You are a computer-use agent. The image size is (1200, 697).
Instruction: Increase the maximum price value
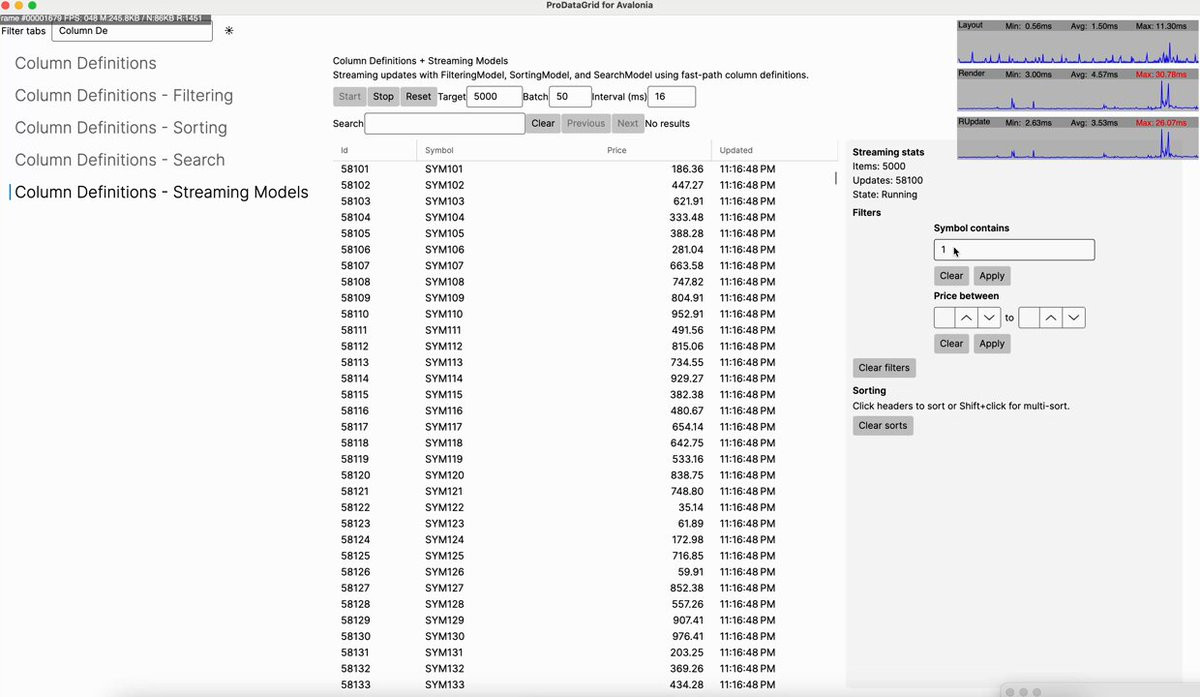coord(1051,318)
